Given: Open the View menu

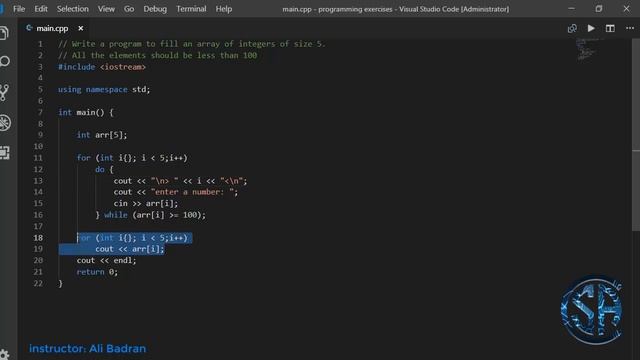Looking at the screenshot, I should [106, 9].
